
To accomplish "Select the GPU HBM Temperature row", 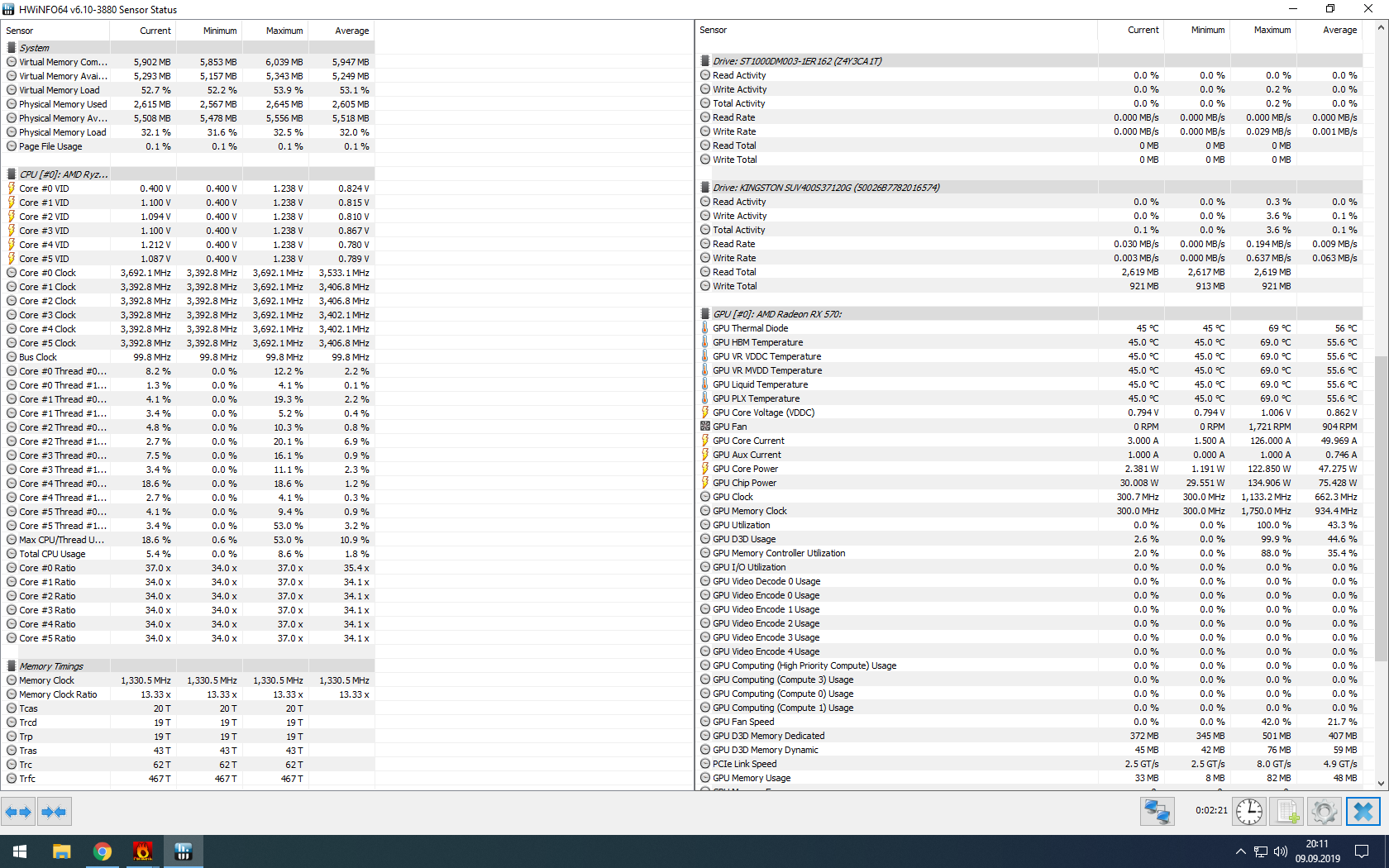I will (x=1029, y=342).
